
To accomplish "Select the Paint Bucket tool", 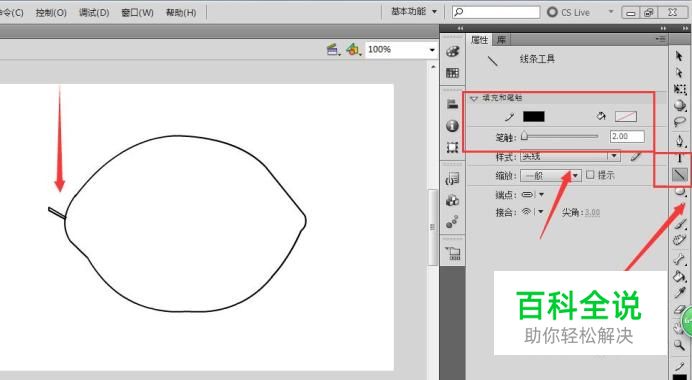I will coord(680,276).
